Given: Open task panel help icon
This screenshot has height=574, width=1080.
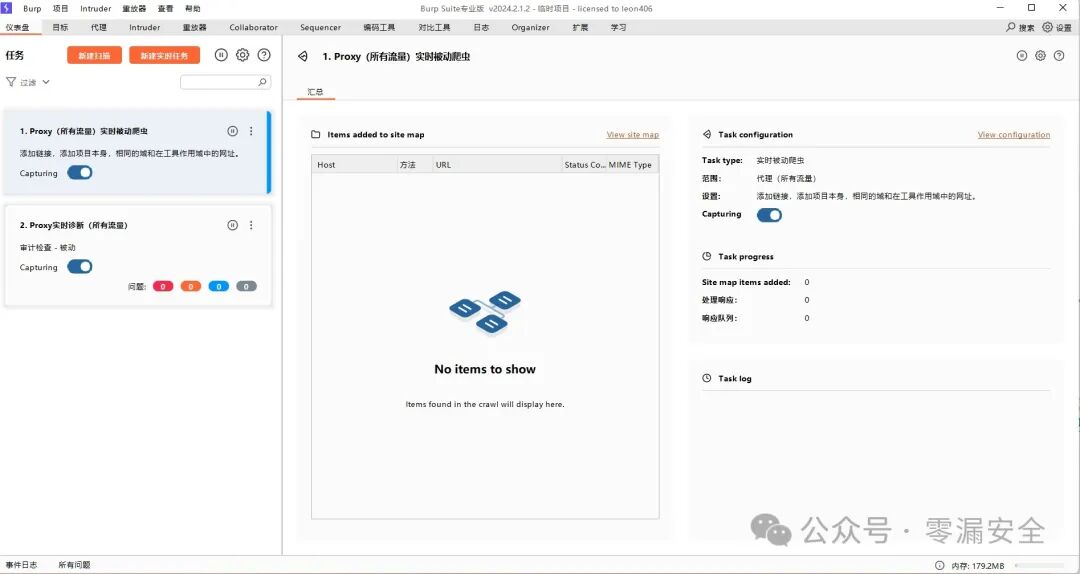Looking at the screenshot, I should (x=264, y=55).
